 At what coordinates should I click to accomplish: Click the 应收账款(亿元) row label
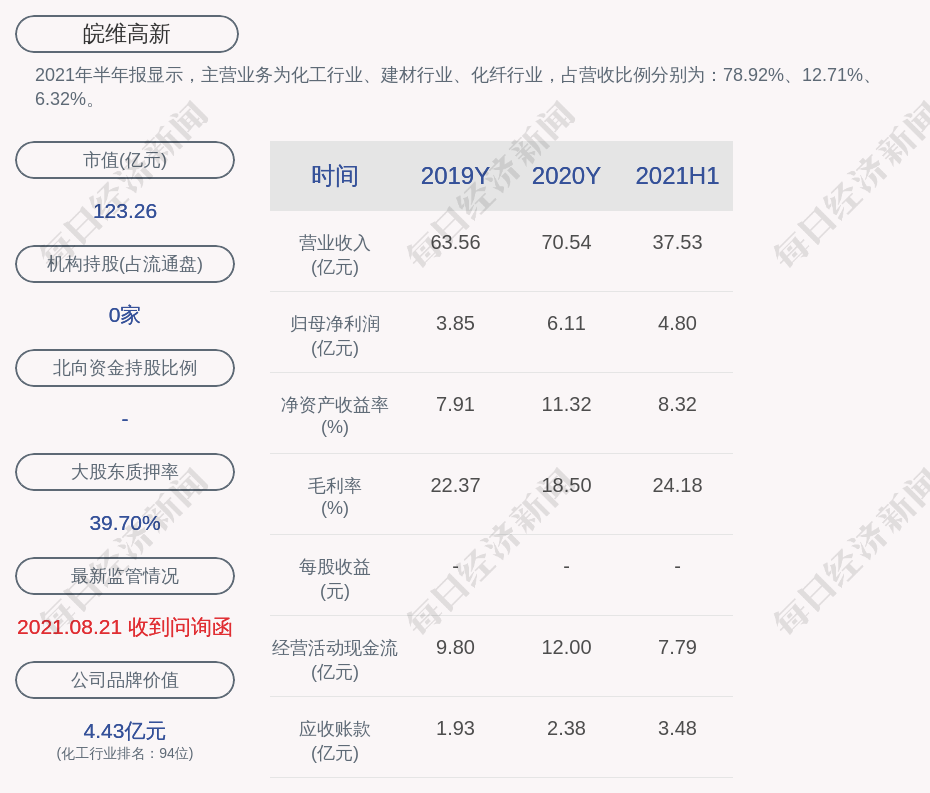335,741
